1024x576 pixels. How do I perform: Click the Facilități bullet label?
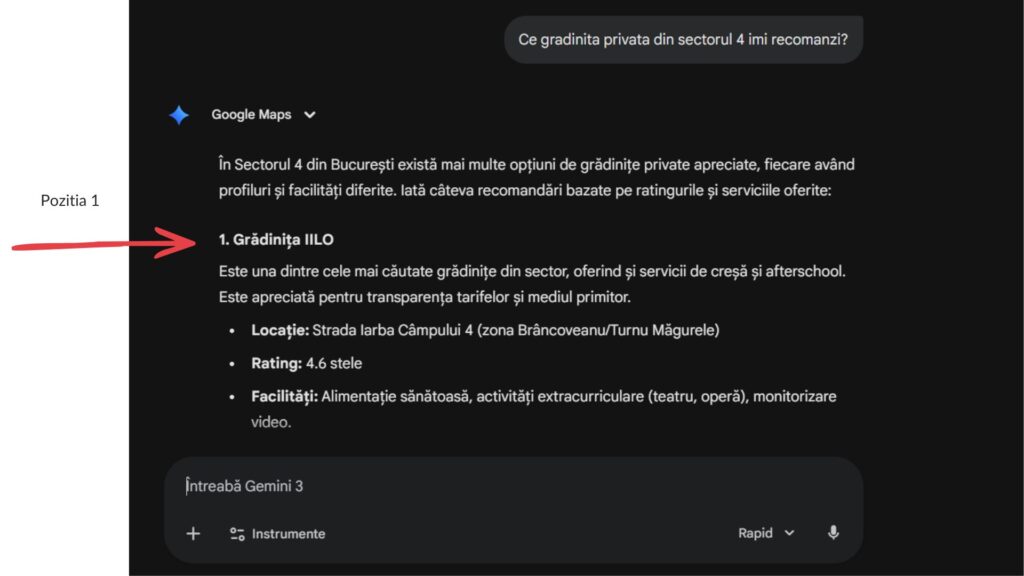pos(284,397)
